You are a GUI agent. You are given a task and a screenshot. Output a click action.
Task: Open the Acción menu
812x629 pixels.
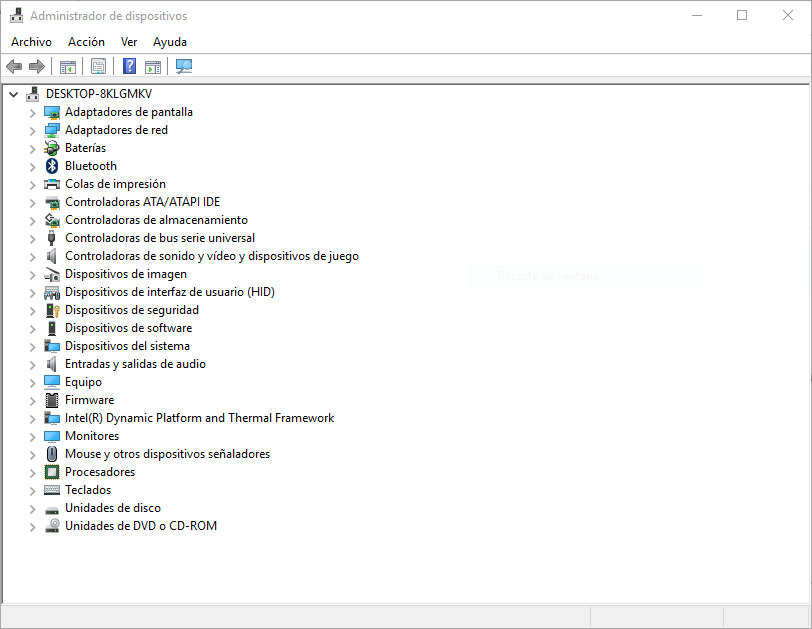[86, 42]
